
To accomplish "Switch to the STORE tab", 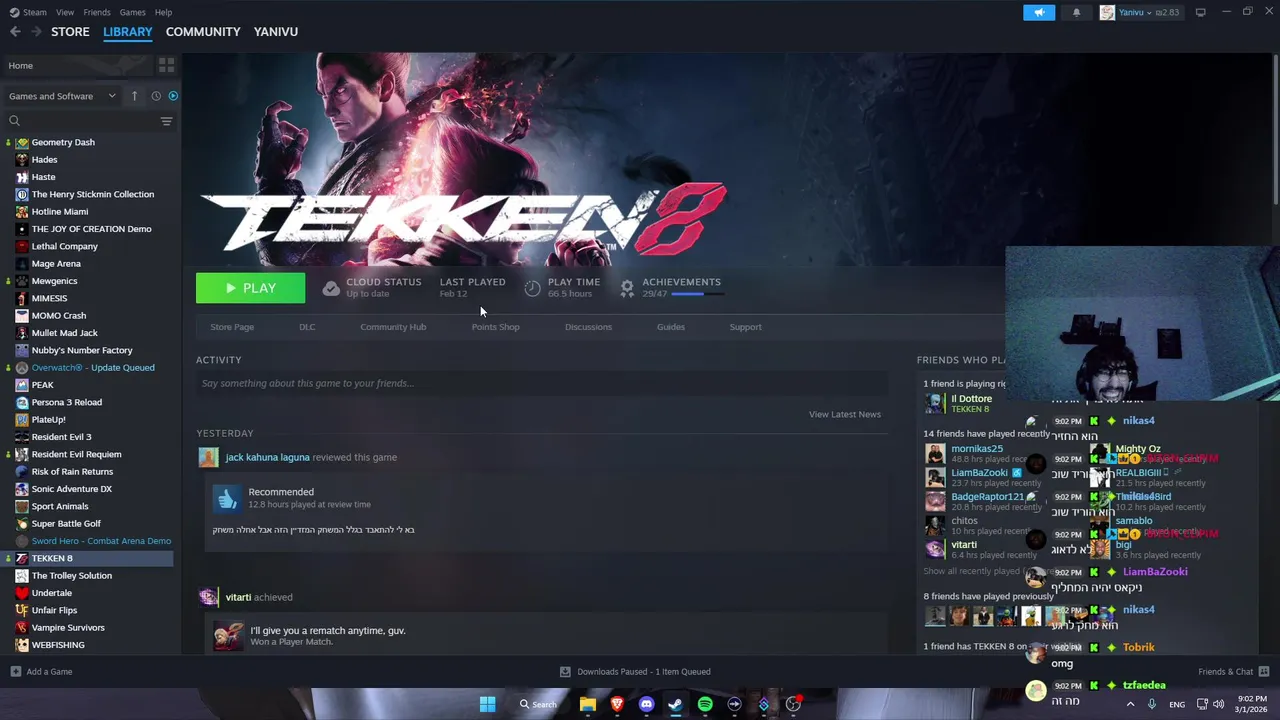I will tap(70, 31).
